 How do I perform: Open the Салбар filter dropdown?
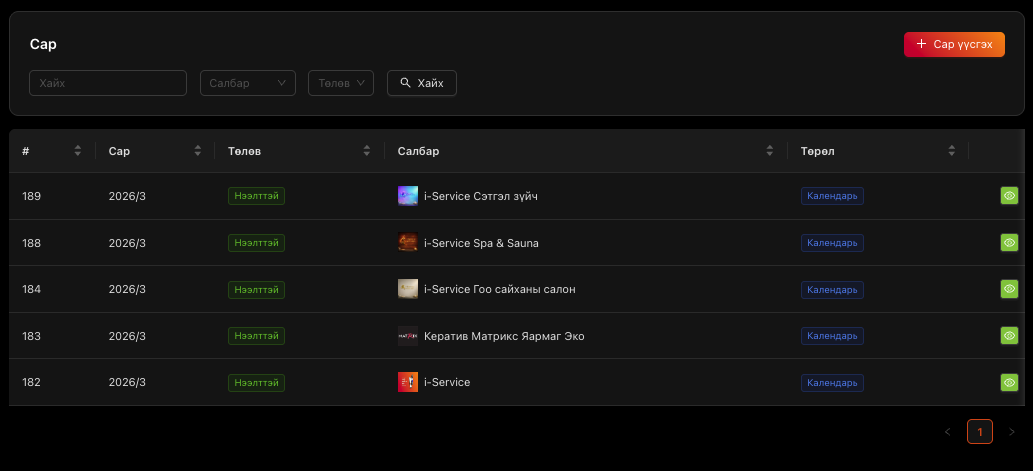(247, 83)
